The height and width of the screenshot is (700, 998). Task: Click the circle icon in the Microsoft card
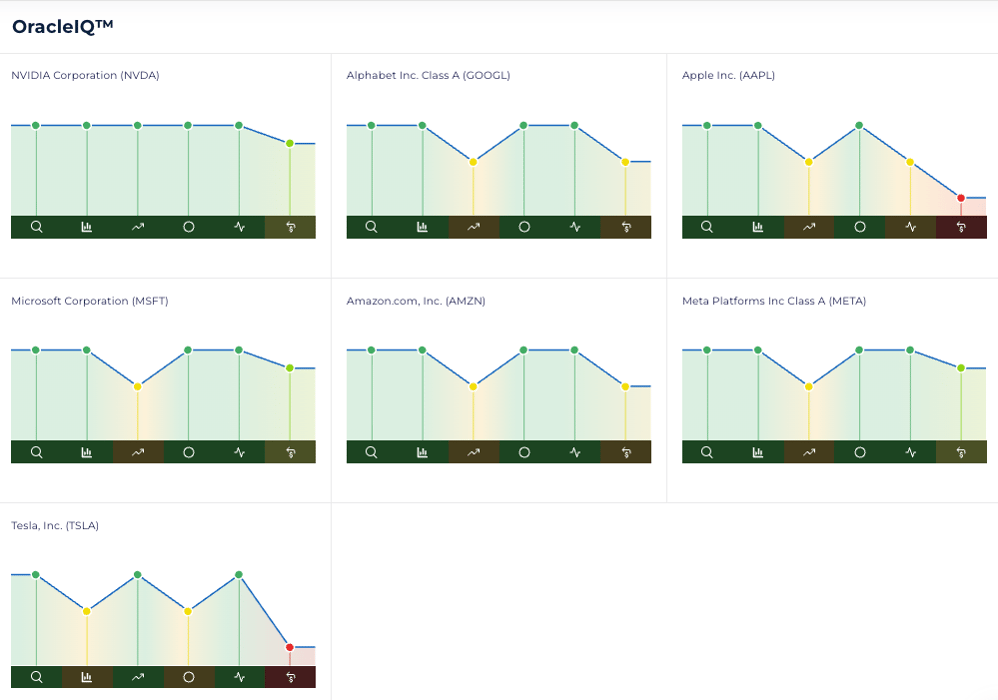[x=188, y=452]
